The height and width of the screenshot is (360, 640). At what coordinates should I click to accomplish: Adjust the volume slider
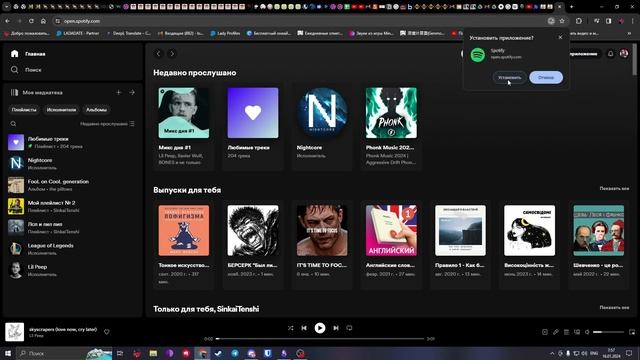(608, 332)
